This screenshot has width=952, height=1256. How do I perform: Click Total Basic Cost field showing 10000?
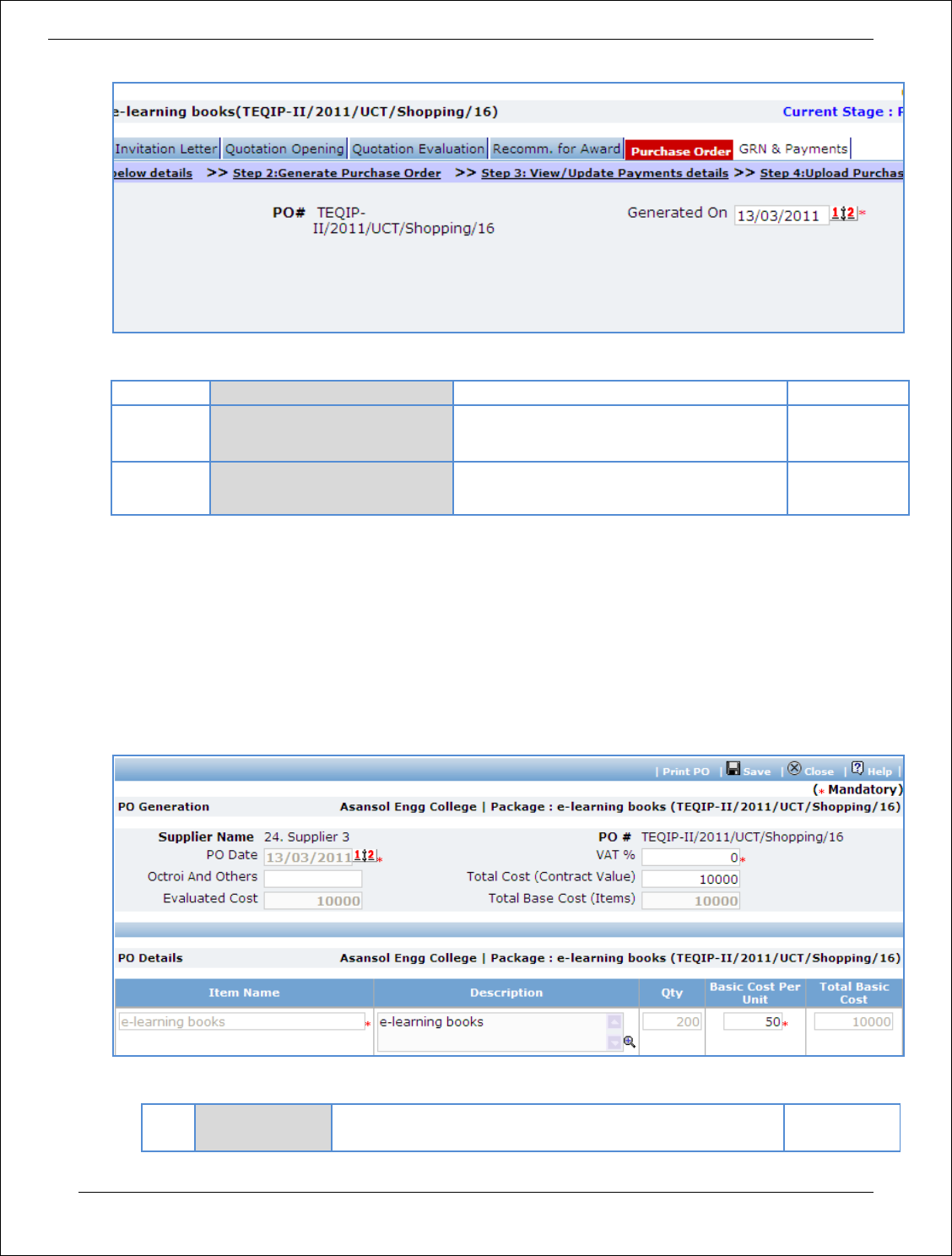pos(853,1021)
